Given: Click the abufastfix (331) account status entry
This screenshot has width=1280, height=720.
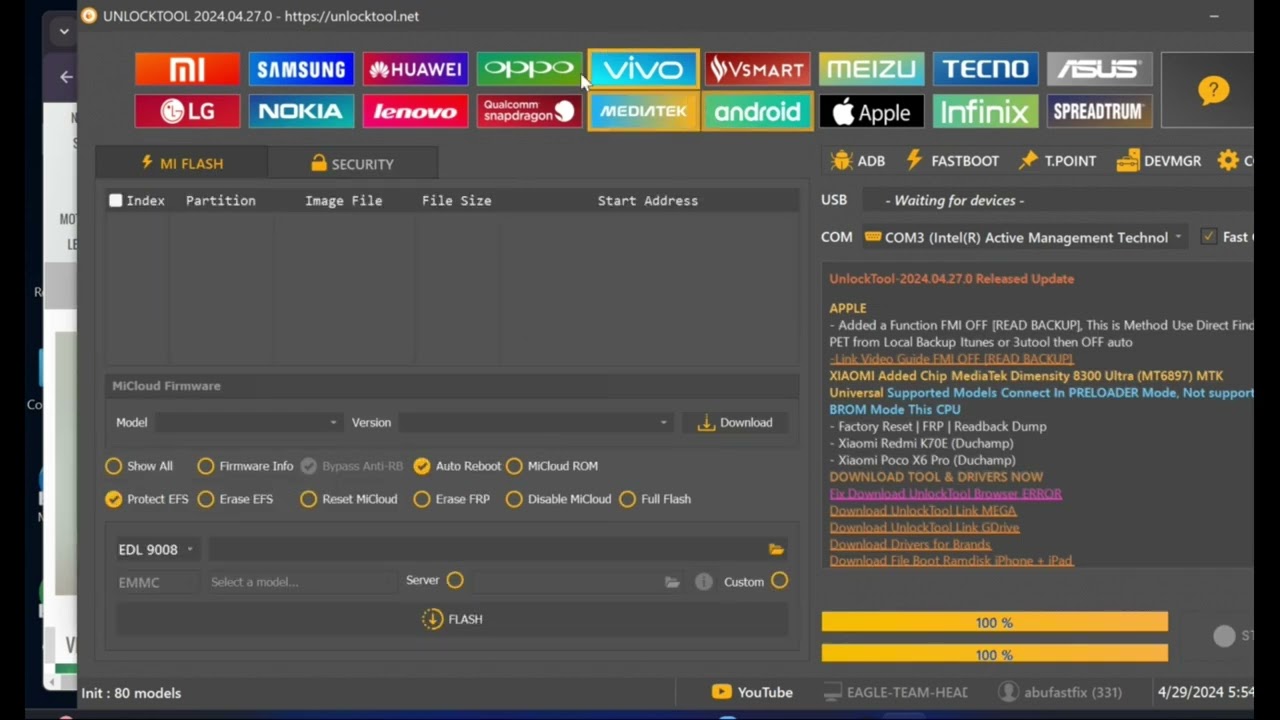Looking at the screenshot, I should [1060, 692].
